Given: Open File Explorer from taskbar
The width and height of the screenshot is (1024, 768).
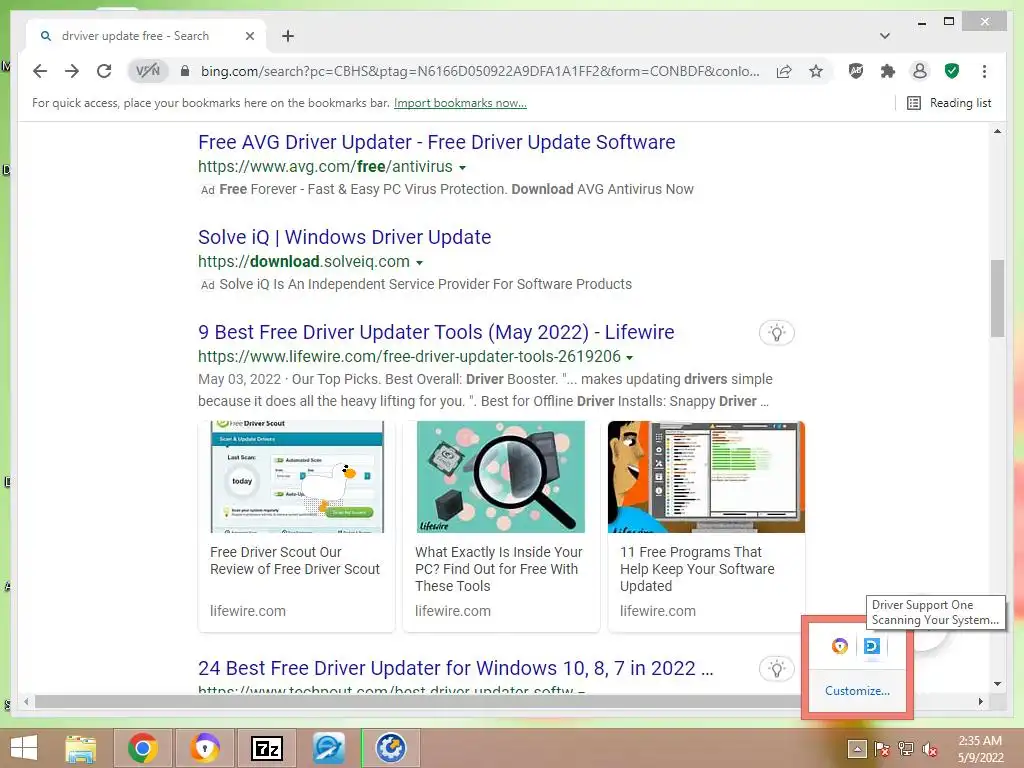Looking at the screenshot, I should (80, 748).
